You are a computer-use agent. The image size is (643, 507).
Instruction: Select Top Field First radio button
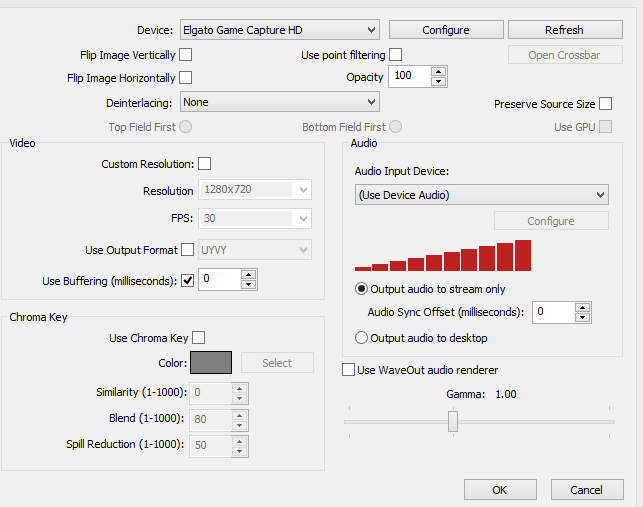tap(185, 126)
